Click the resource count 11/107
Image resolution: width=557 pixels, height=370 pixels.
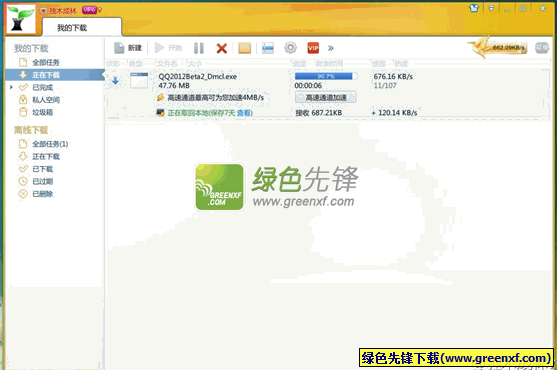tap(385, 86)
